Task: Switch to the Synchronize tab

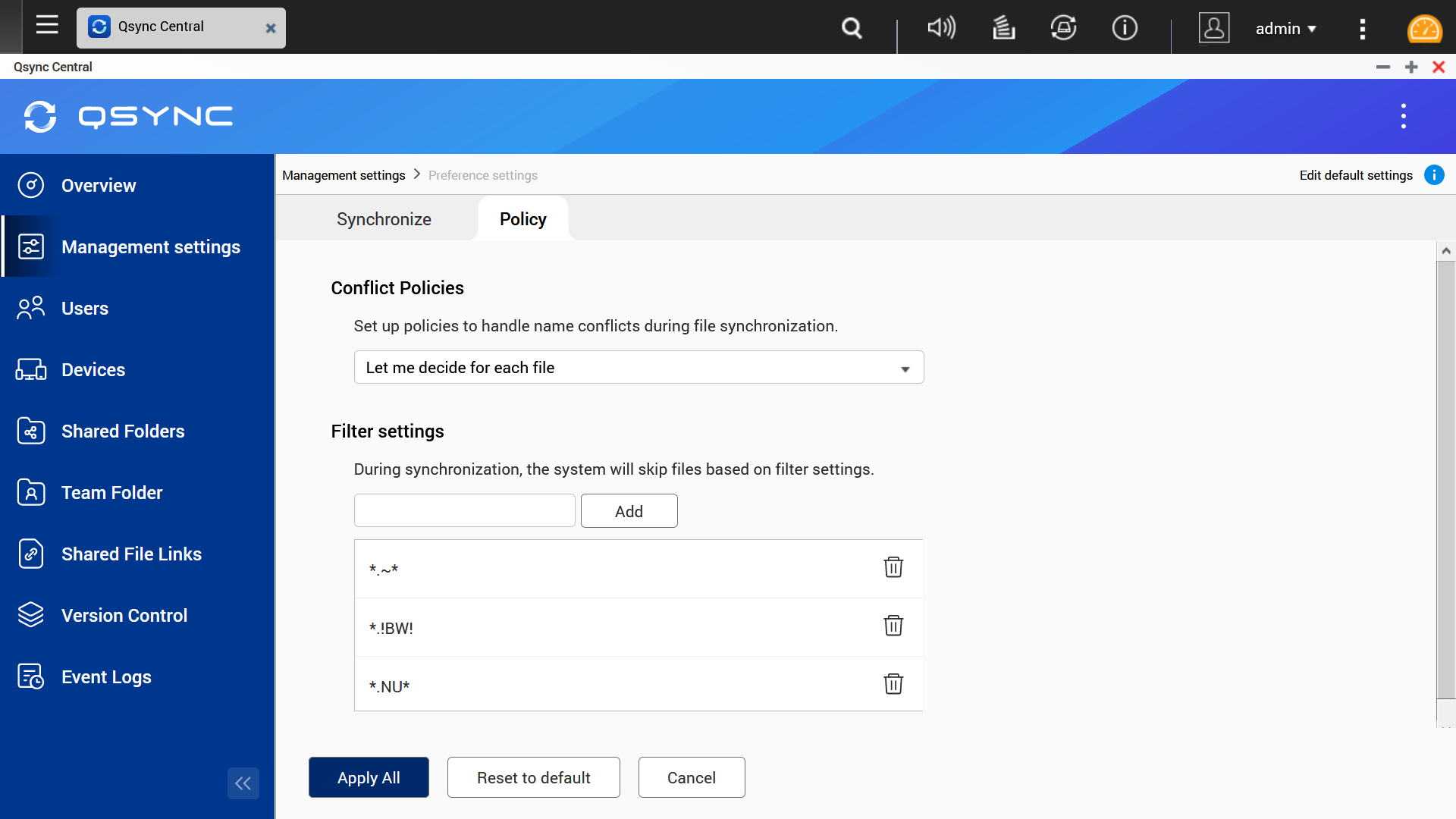Action: [384, 219]
